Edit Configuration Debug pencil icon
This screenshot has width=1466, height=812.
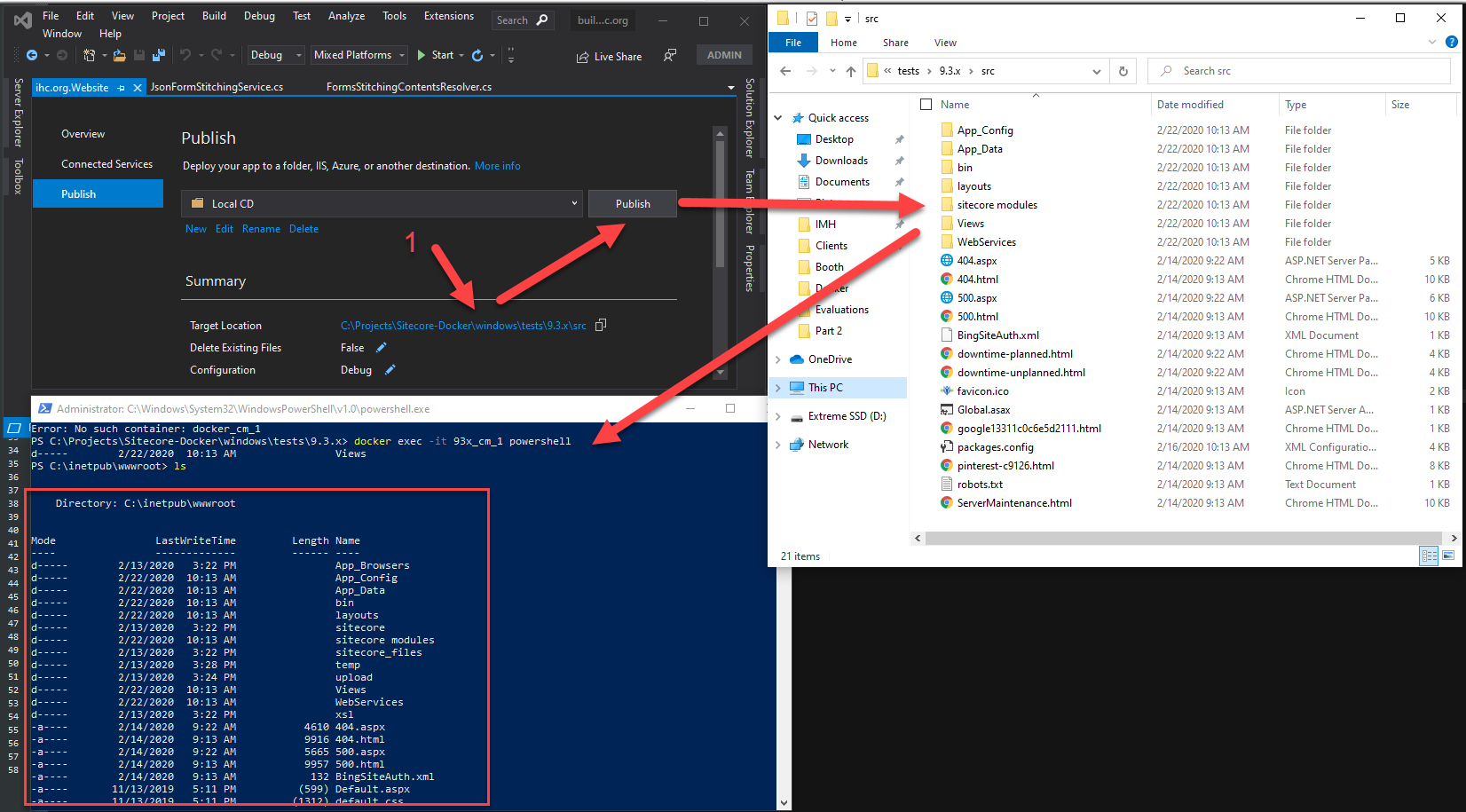pos(390,369)
